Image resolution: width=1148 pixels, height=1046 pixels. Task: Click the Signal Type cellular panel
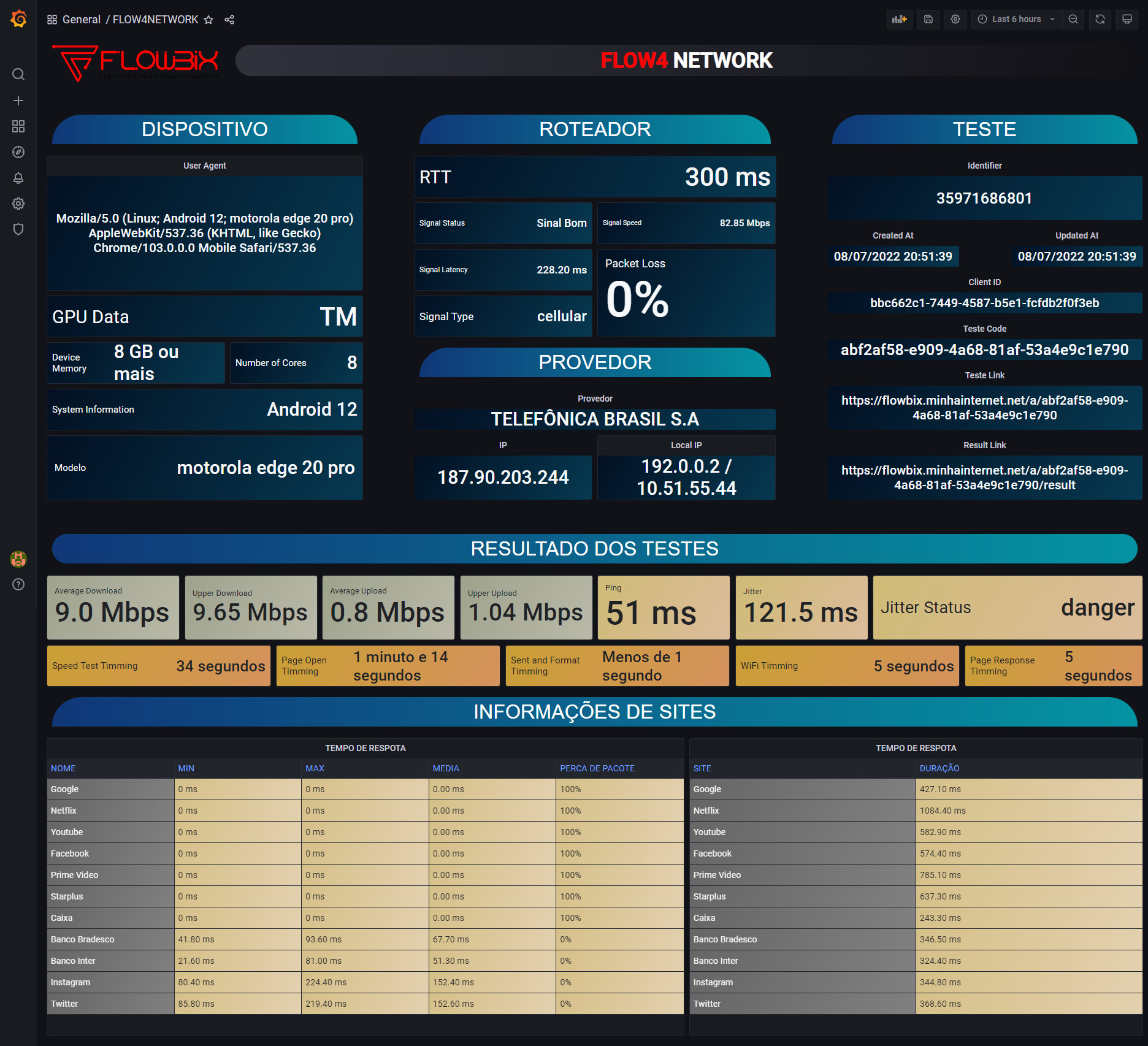click(x=503, y=316)
